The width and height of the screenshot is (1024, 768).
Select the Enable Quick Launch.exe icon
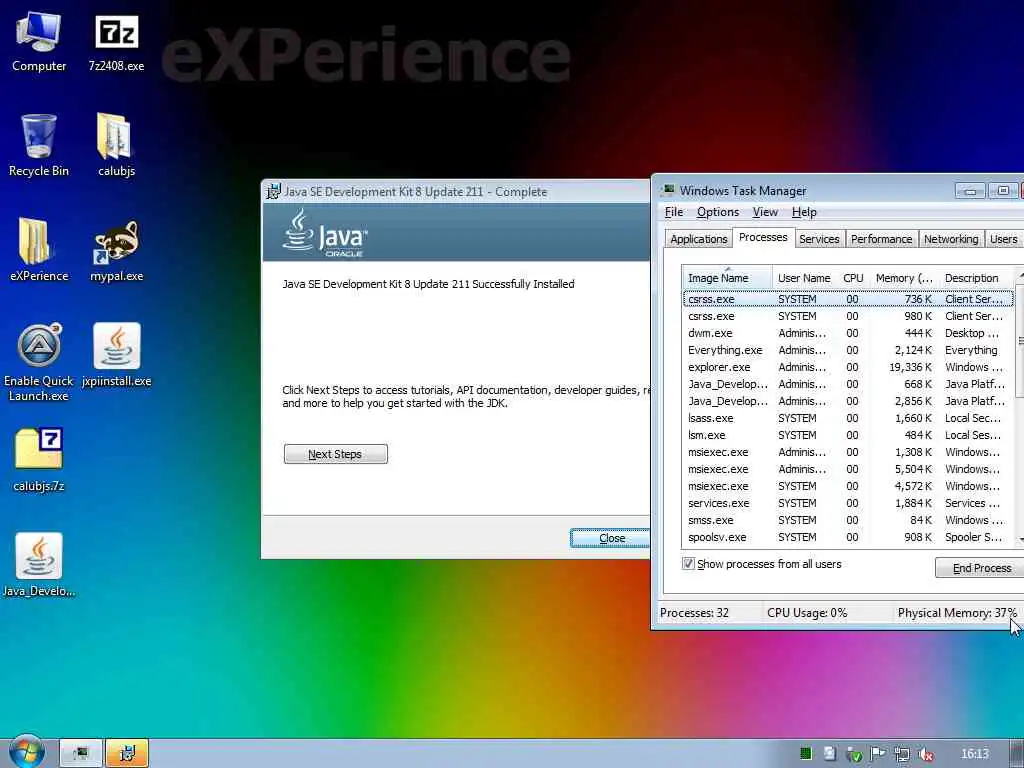[x=39, y=362]
